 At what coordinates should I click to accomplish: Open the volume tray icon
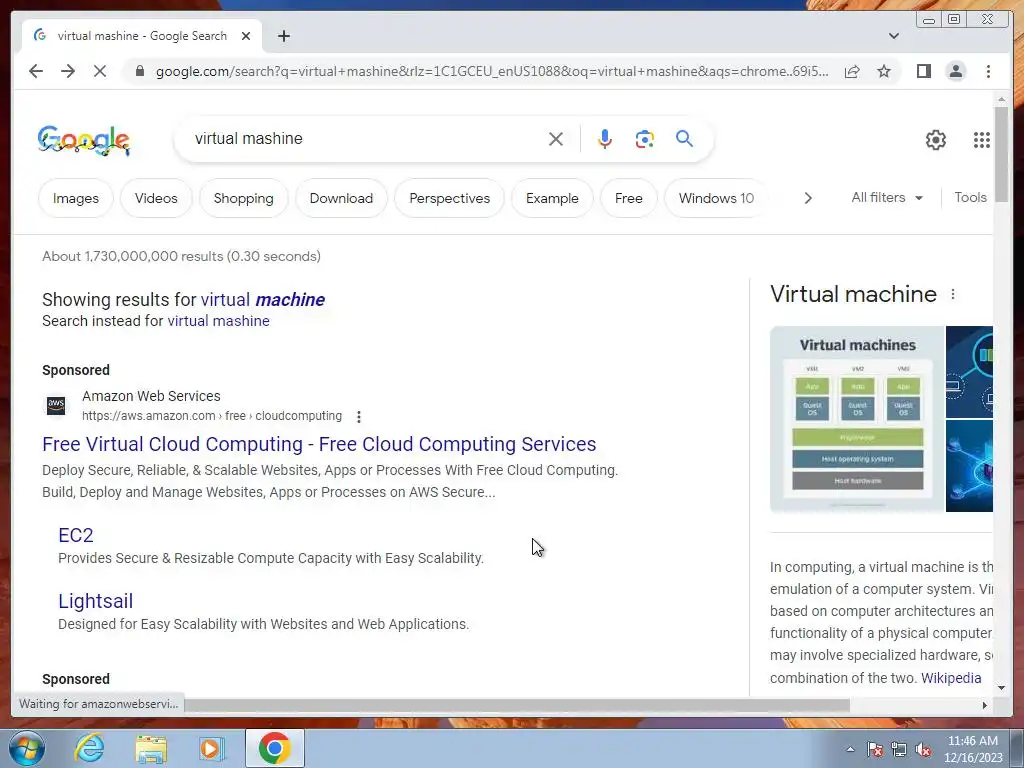(x=923, y=750)
